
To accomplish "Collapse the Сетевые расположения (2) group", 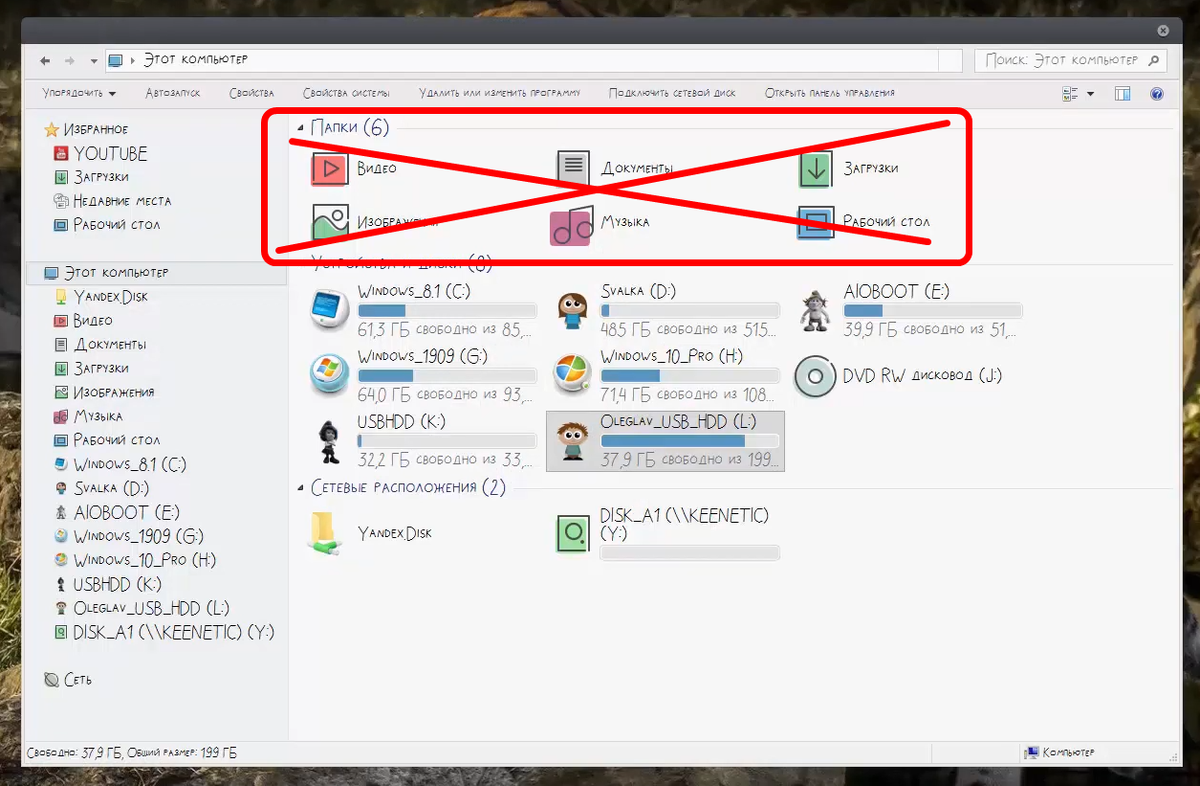I will point(301,488).
